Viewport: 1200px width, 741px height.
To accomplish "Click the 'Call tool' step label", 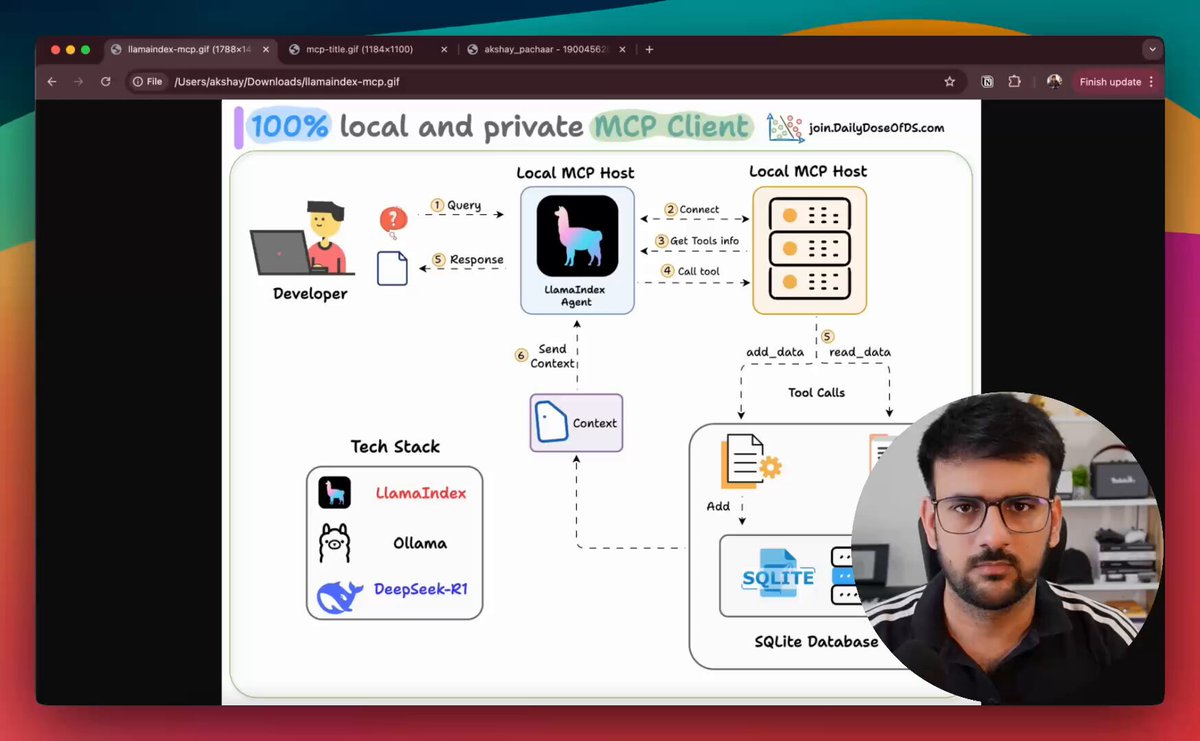I will (x=699, y=271).
